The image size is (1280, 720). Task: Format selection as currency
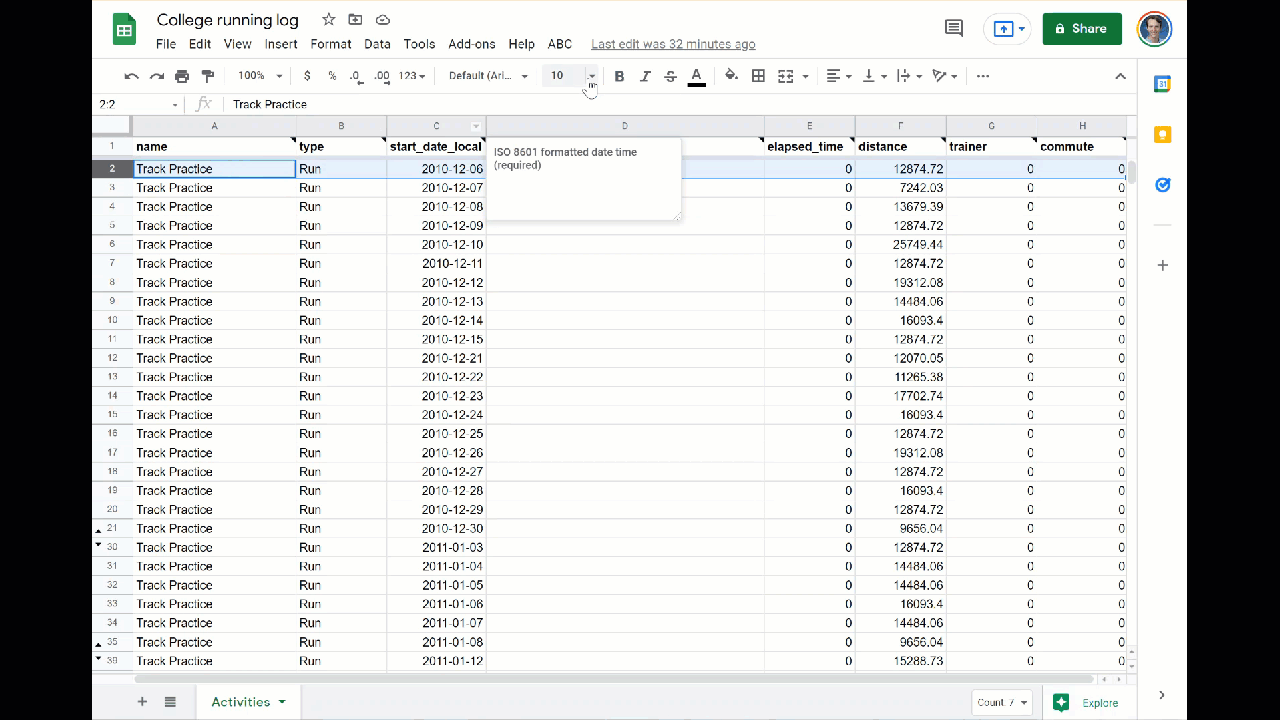306,75
